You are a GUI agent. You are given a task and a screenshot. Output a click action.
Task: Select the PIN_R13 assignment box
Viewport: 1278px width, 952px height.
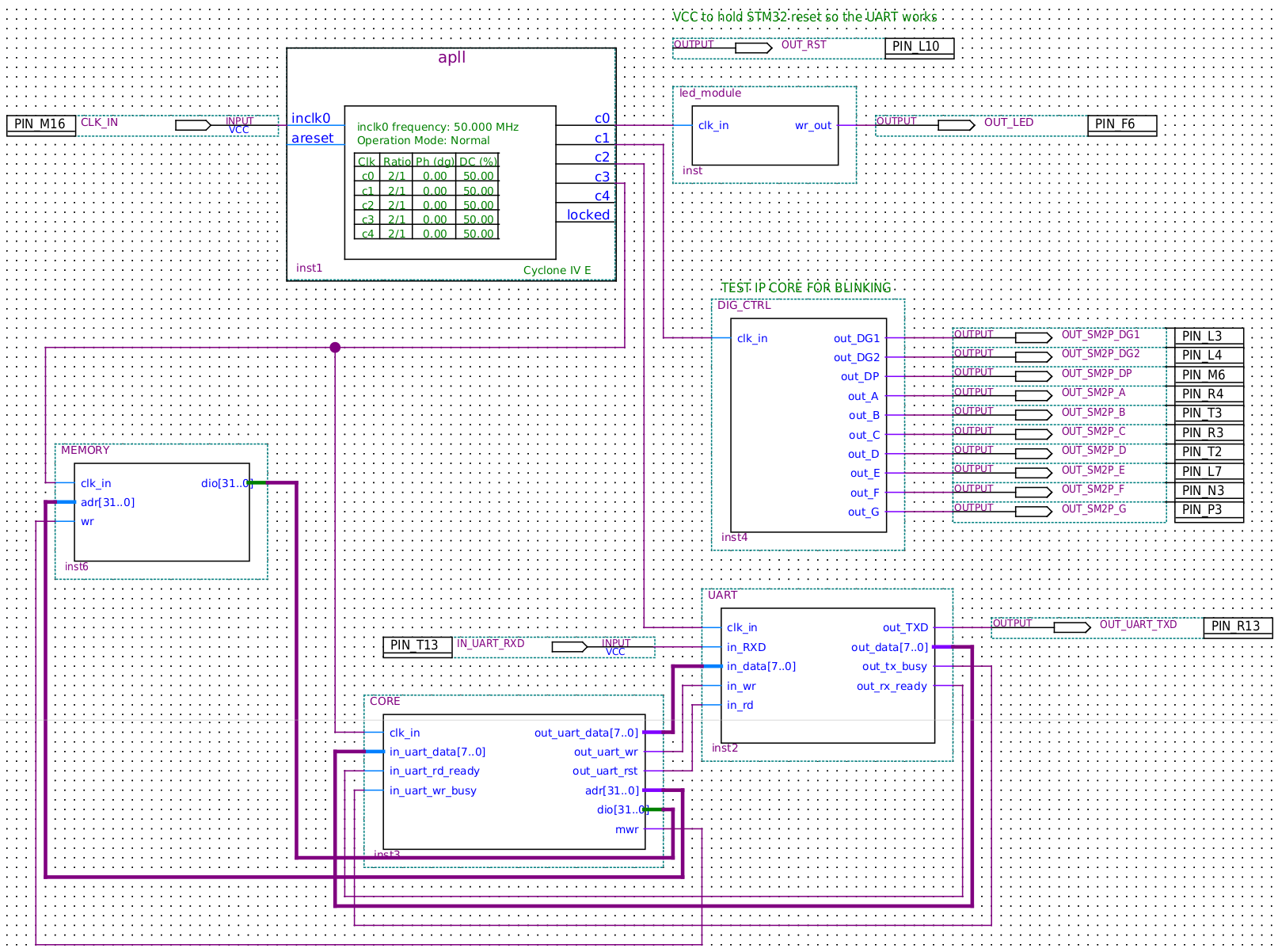coord(1238,626)
